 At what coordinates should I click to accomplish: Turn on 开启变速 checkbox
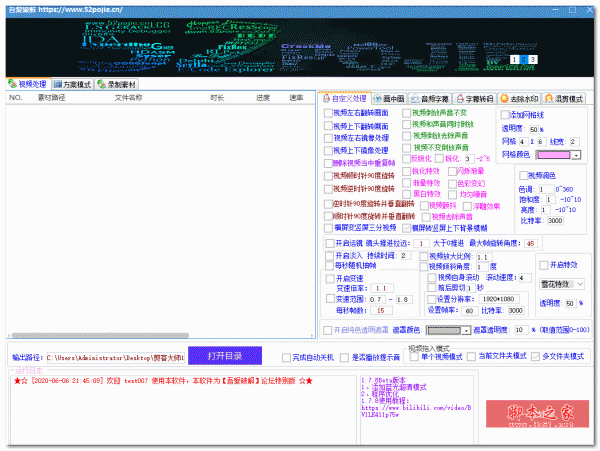pyautogui.click(x=330, y=278)
